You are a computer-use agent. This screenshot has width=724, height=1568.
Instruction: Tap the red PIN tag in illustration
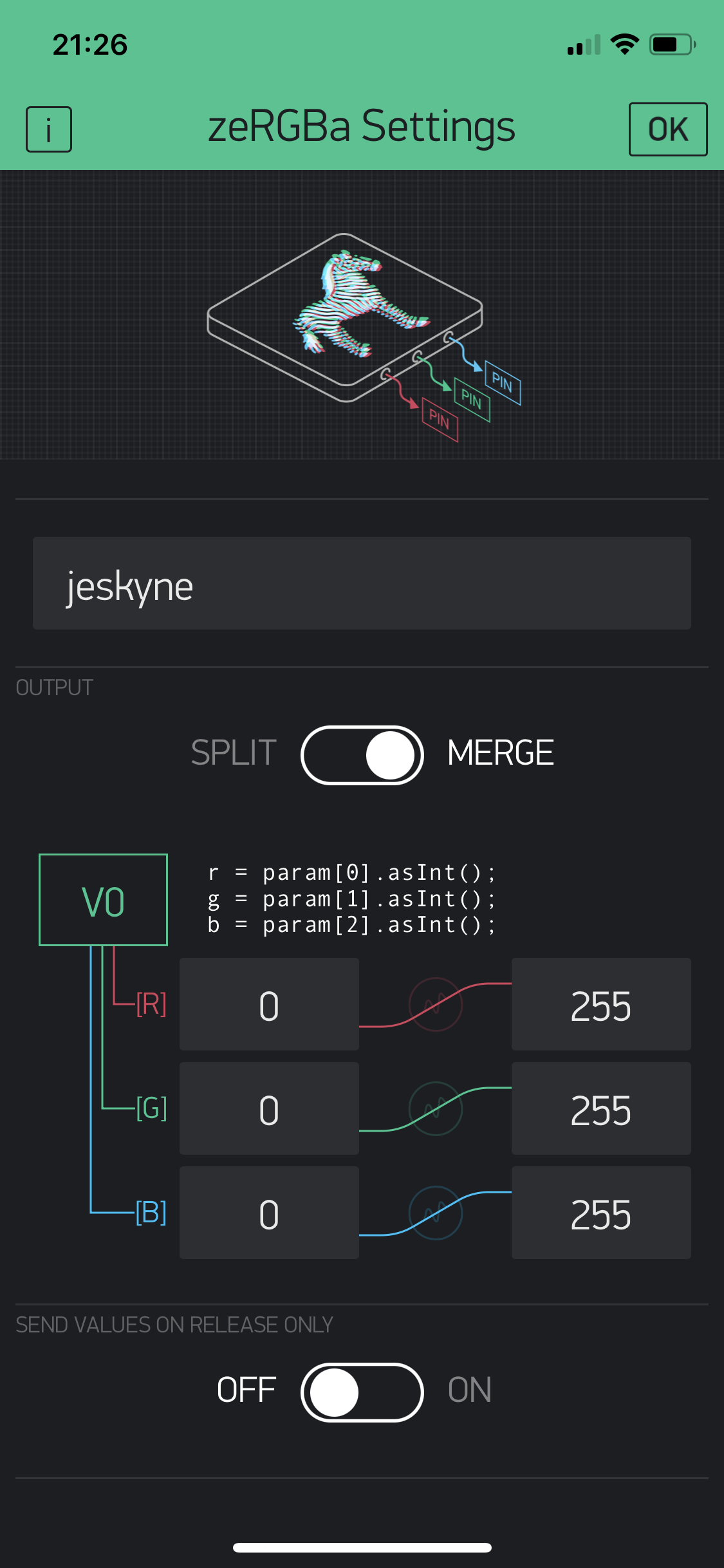coord(440,420)
